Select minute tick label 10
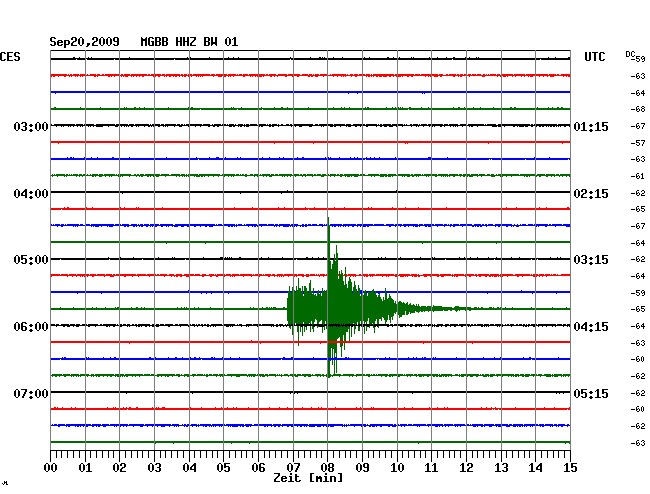 pyautogui.click(x=397, y=467)
